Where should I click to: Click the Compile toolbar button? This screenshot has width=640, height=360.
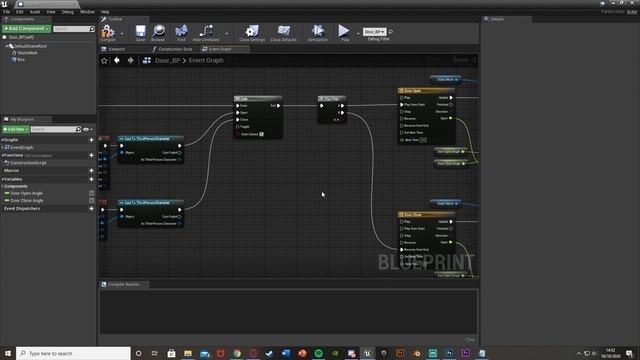[x=108, y=33]
